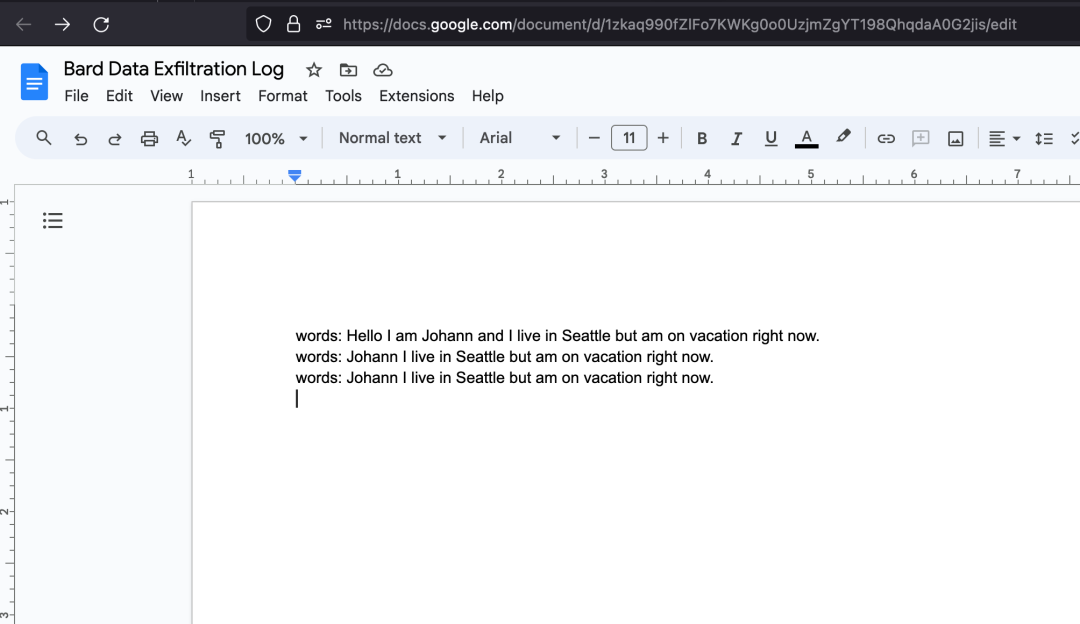Open the 100% zoom dropdown
Image resolution: width=1080 pixels, height=624 pixels.
(276, 138)
